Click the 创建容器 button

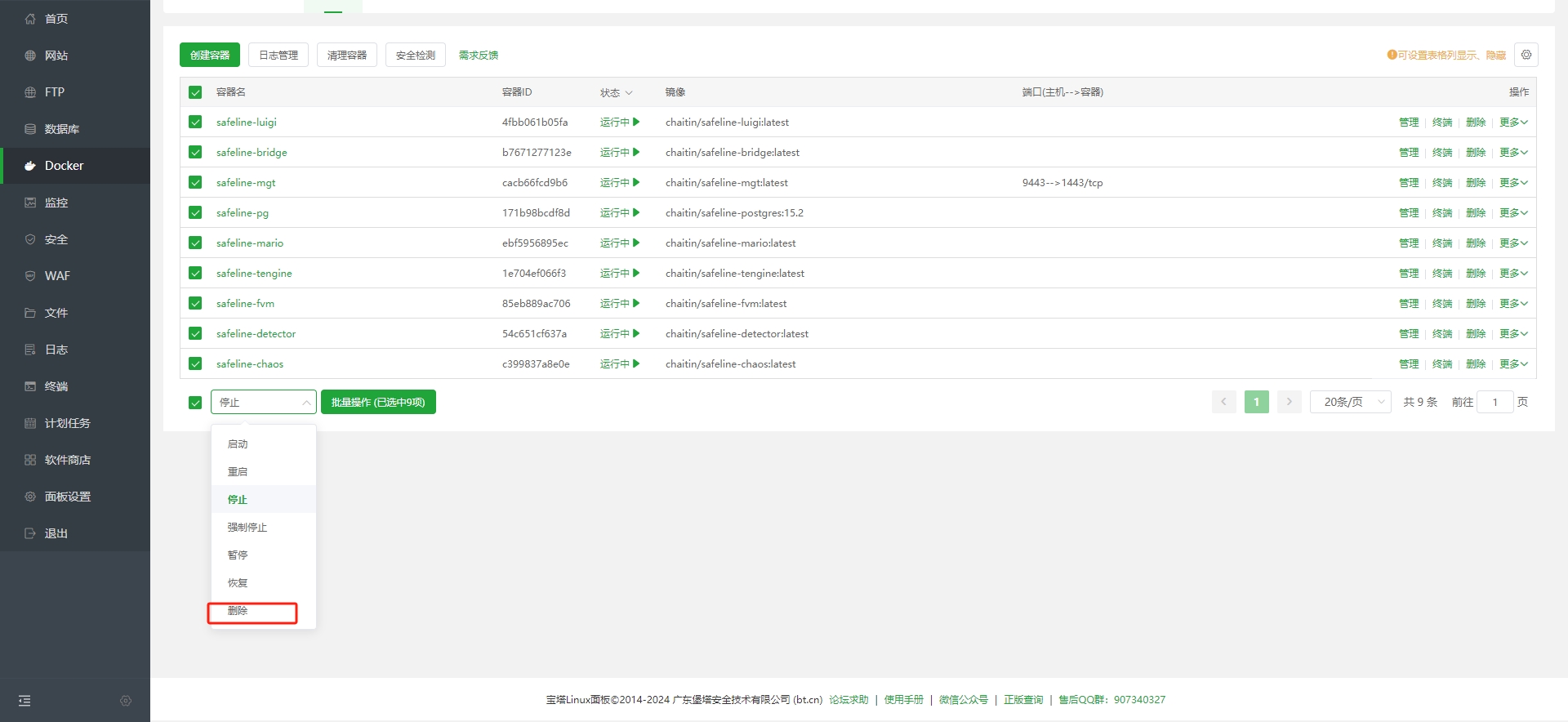[x=210, y=55]
